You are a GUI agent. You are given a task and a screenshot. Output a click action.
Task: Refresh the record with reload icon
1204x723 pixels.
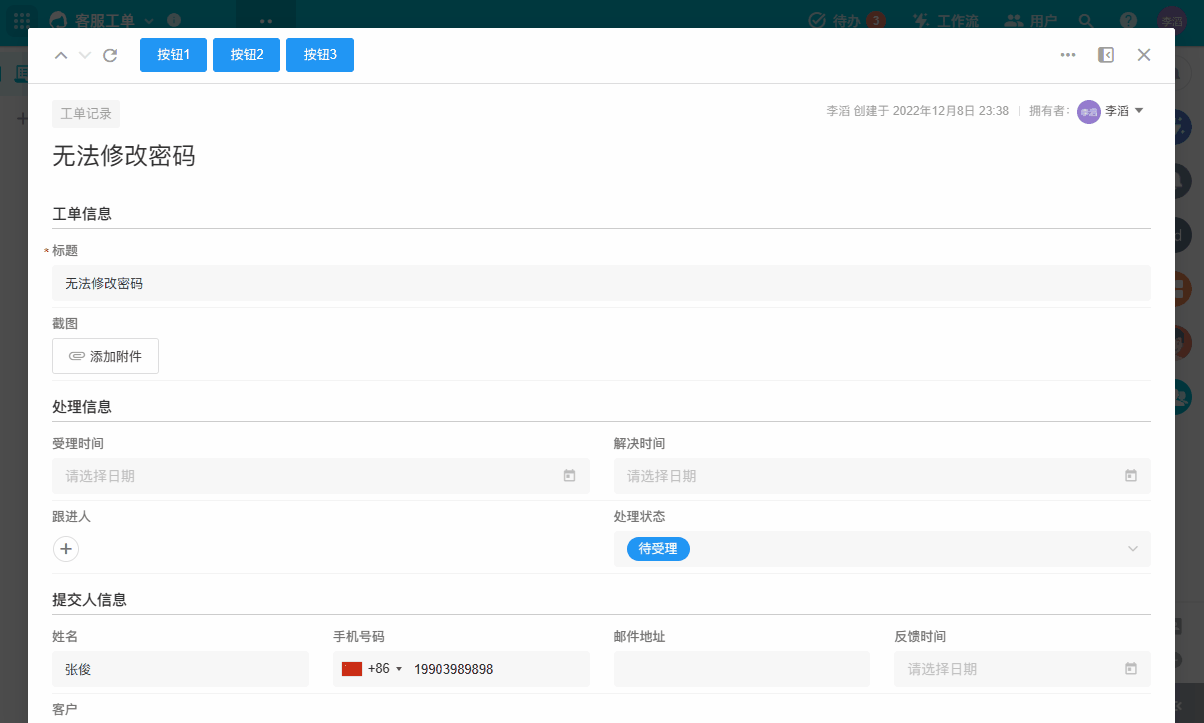click(x=111, y=55)
